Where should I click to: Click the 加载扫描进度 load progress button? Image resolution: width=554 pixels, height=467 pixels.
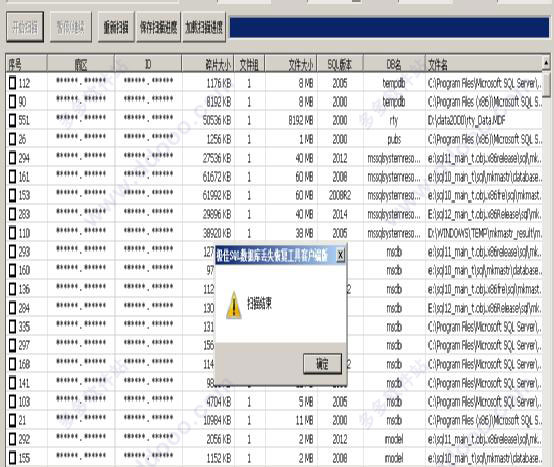[204, 27]
